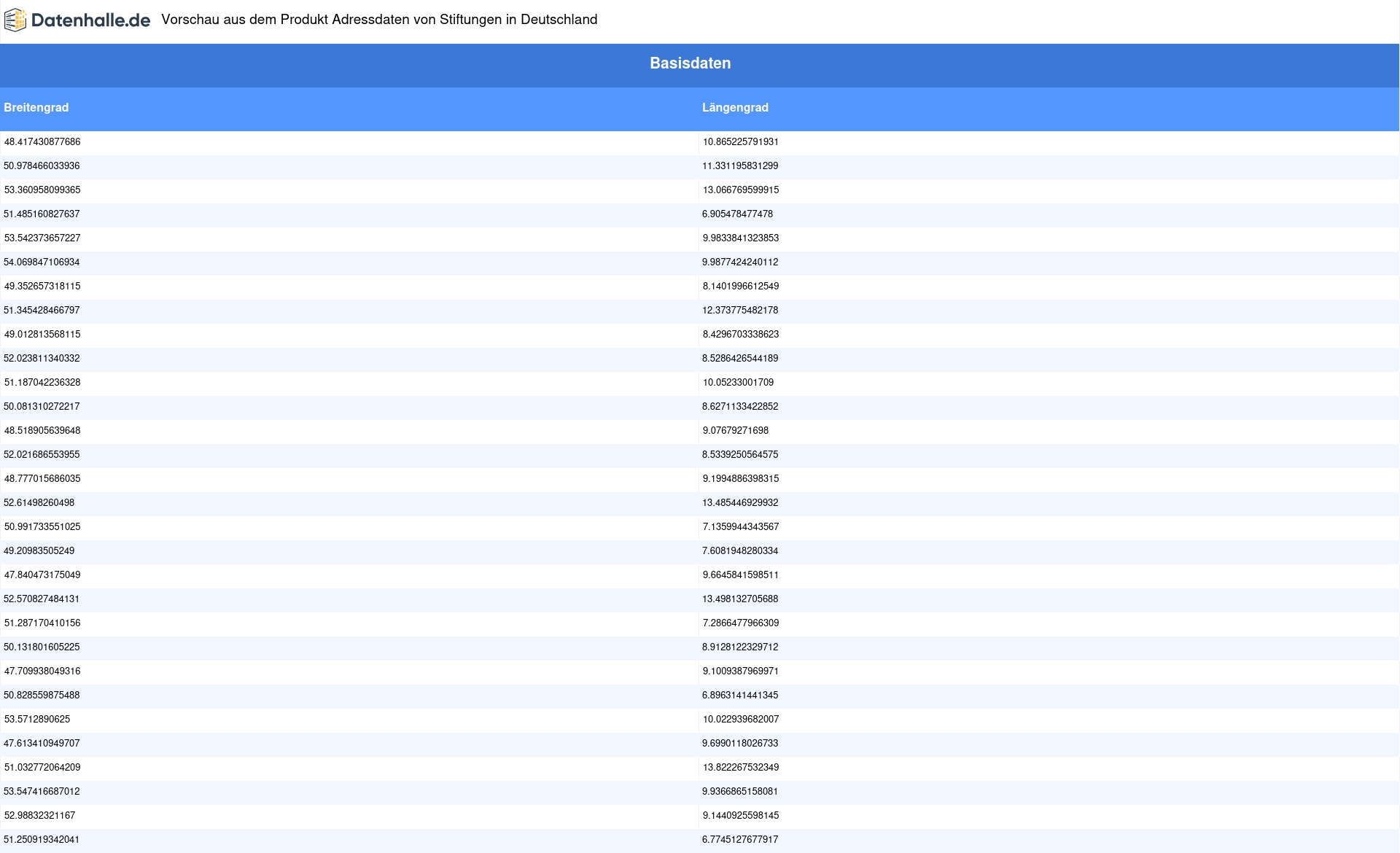
Task: Select latitude value 50.081310272217
Action: click(42, 407)
